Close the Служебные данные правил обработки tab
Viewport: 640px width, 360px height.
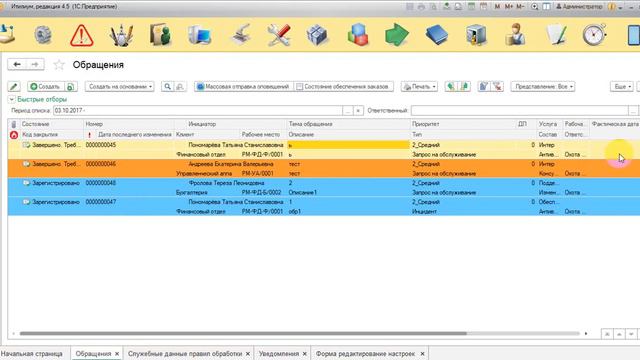(248, 354)
